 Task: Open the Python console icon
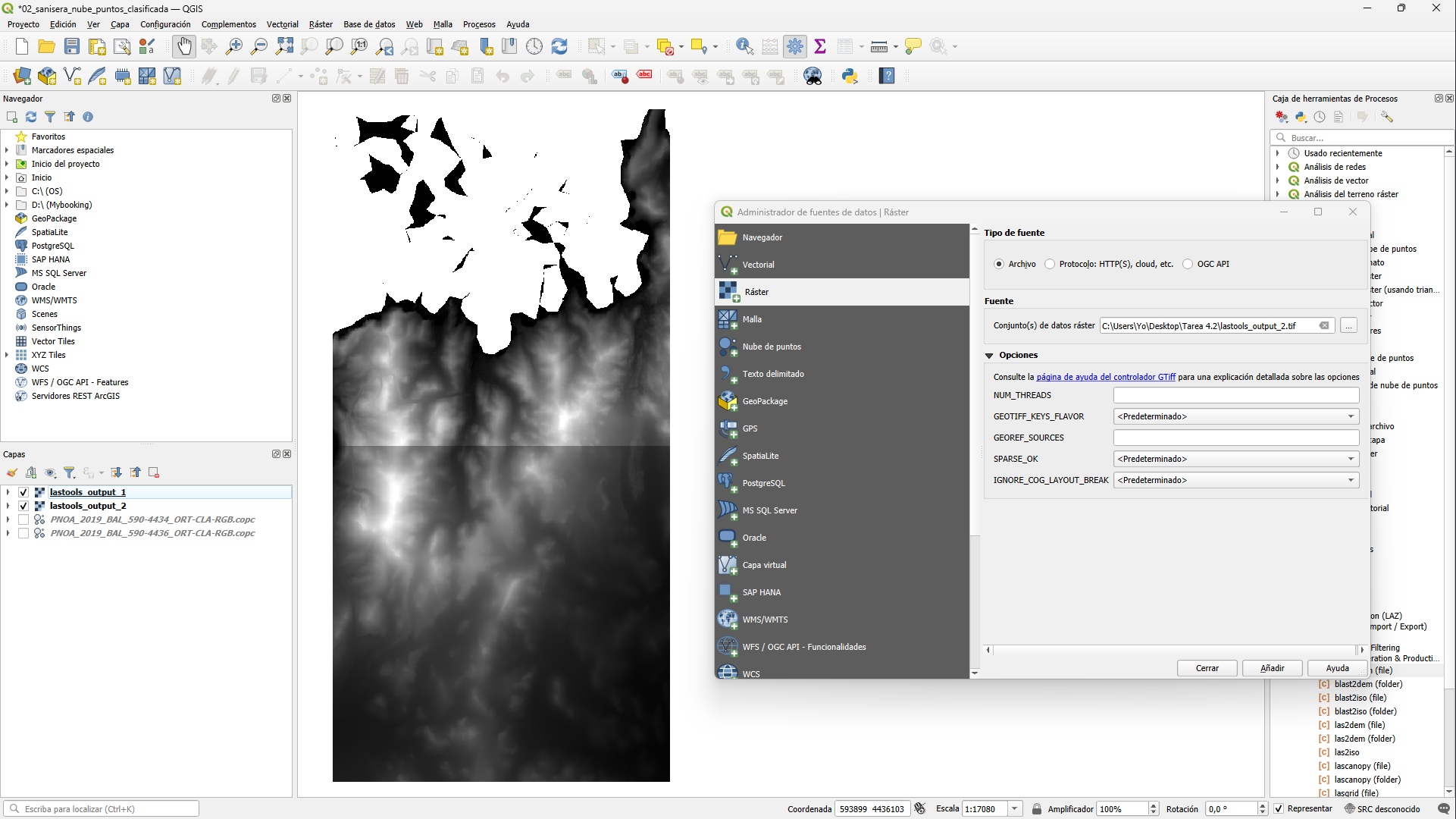[850, 76]
